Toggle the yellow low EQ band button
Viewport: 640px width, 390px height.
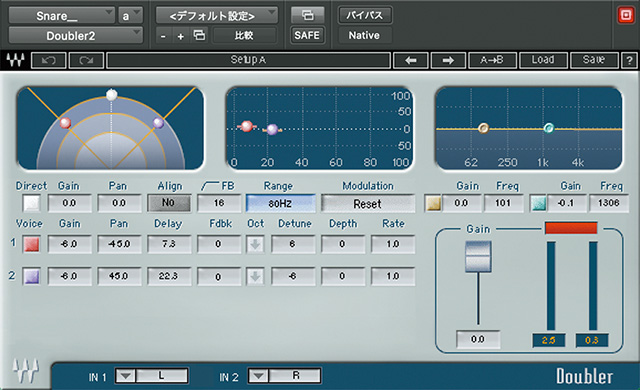[433, 203]
